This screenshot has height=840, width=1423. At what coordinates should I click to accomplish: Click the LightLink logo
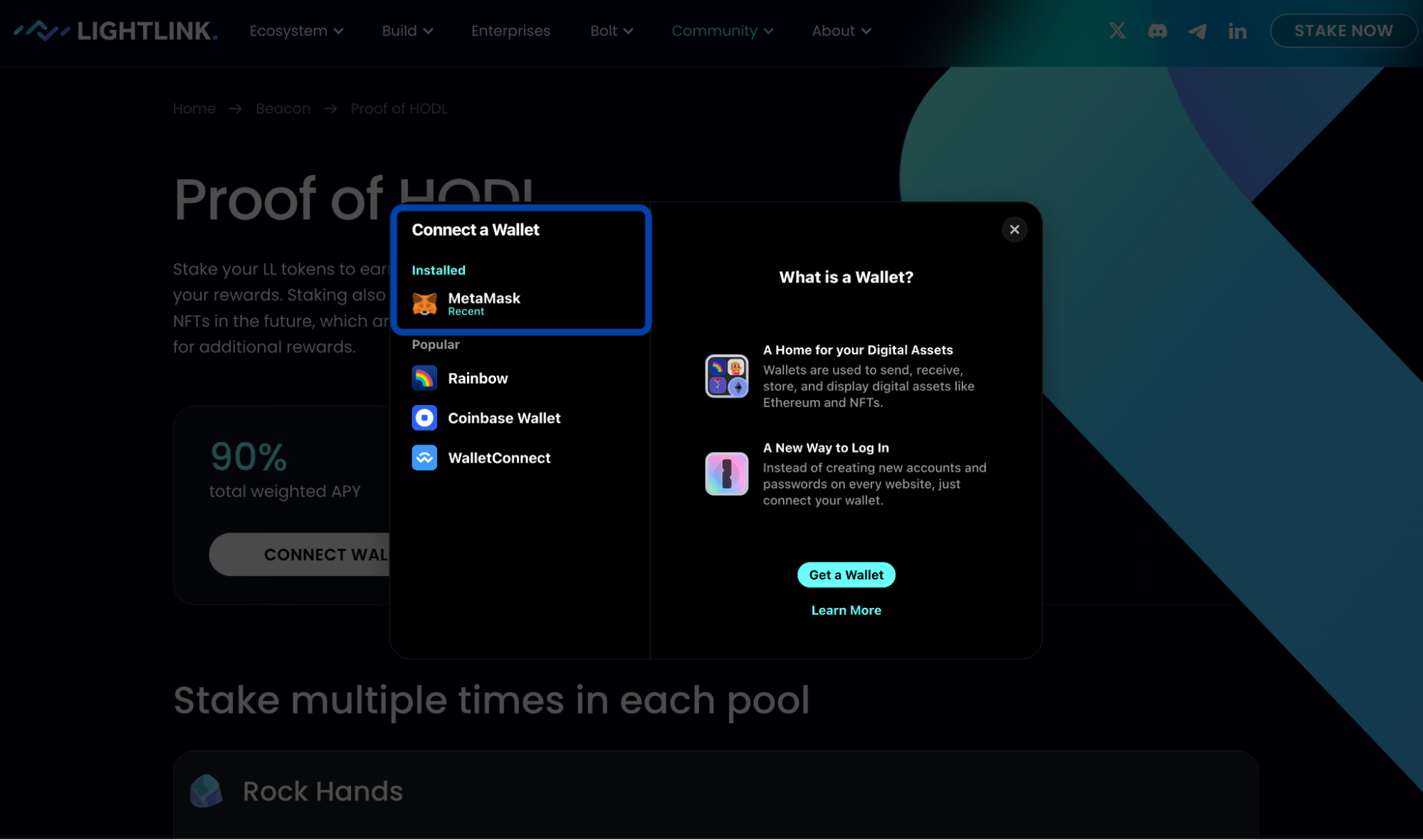(115, 31)
